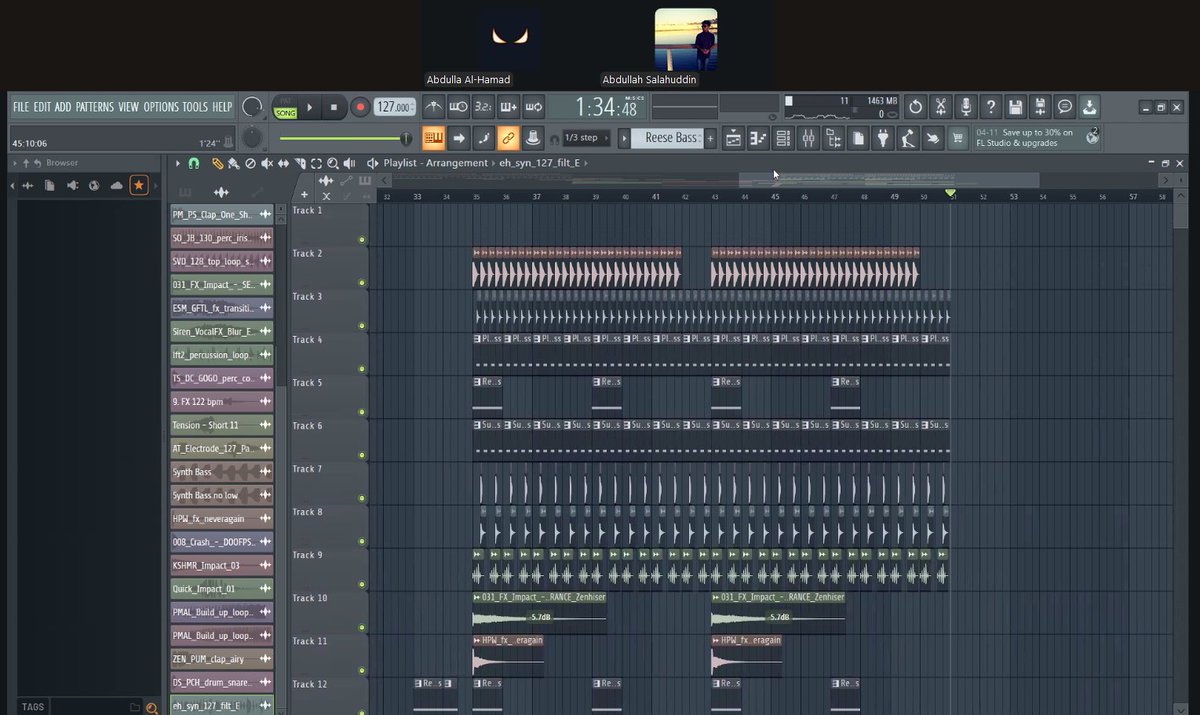The height and width of the screenshot is (715, 1200).
Task: Toggle playlist snap magnet icon
Action: point(194,163)
